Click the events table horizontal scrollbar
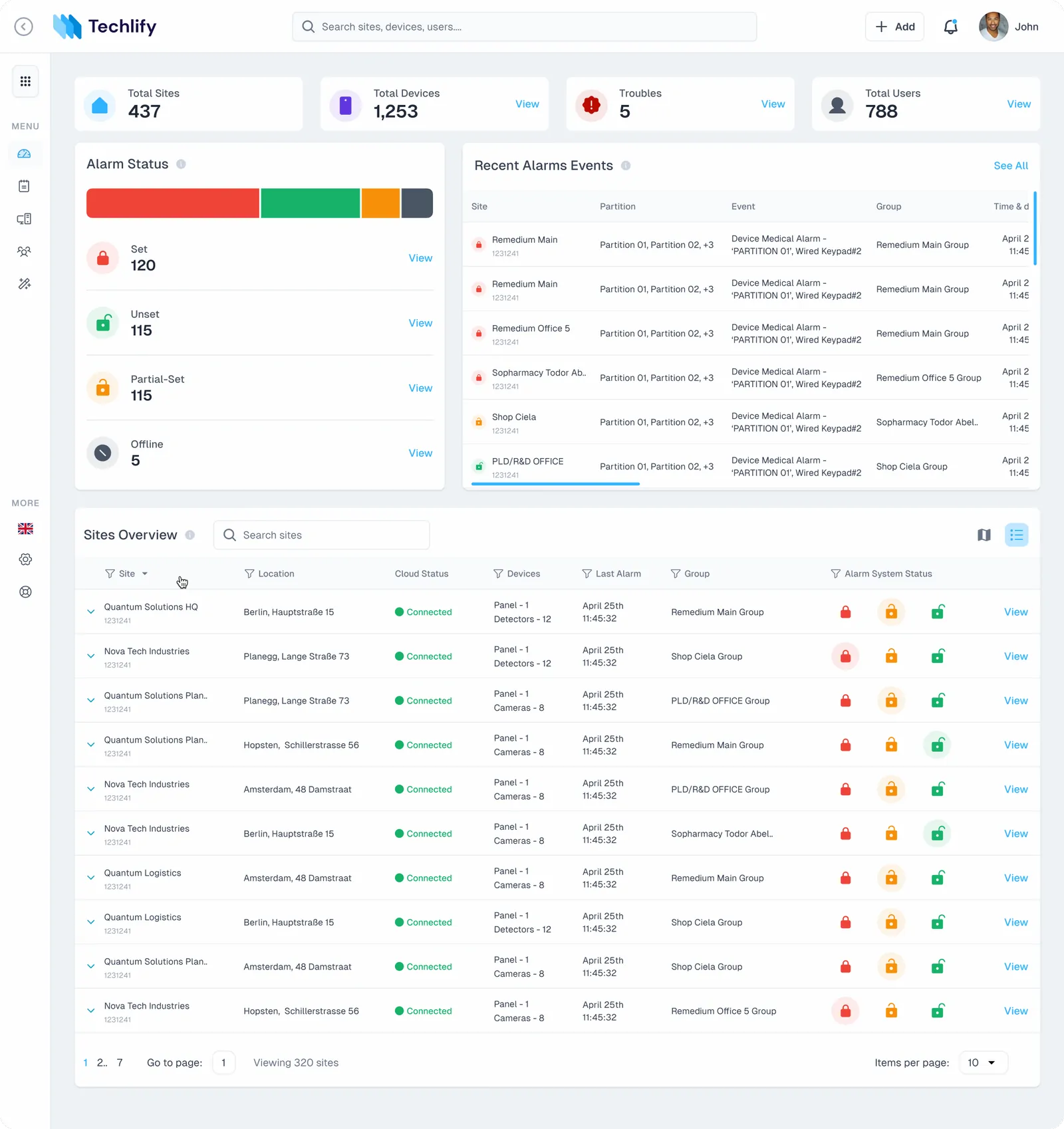The width and height of the screenshot is (1064, 1129). [555, 484]
